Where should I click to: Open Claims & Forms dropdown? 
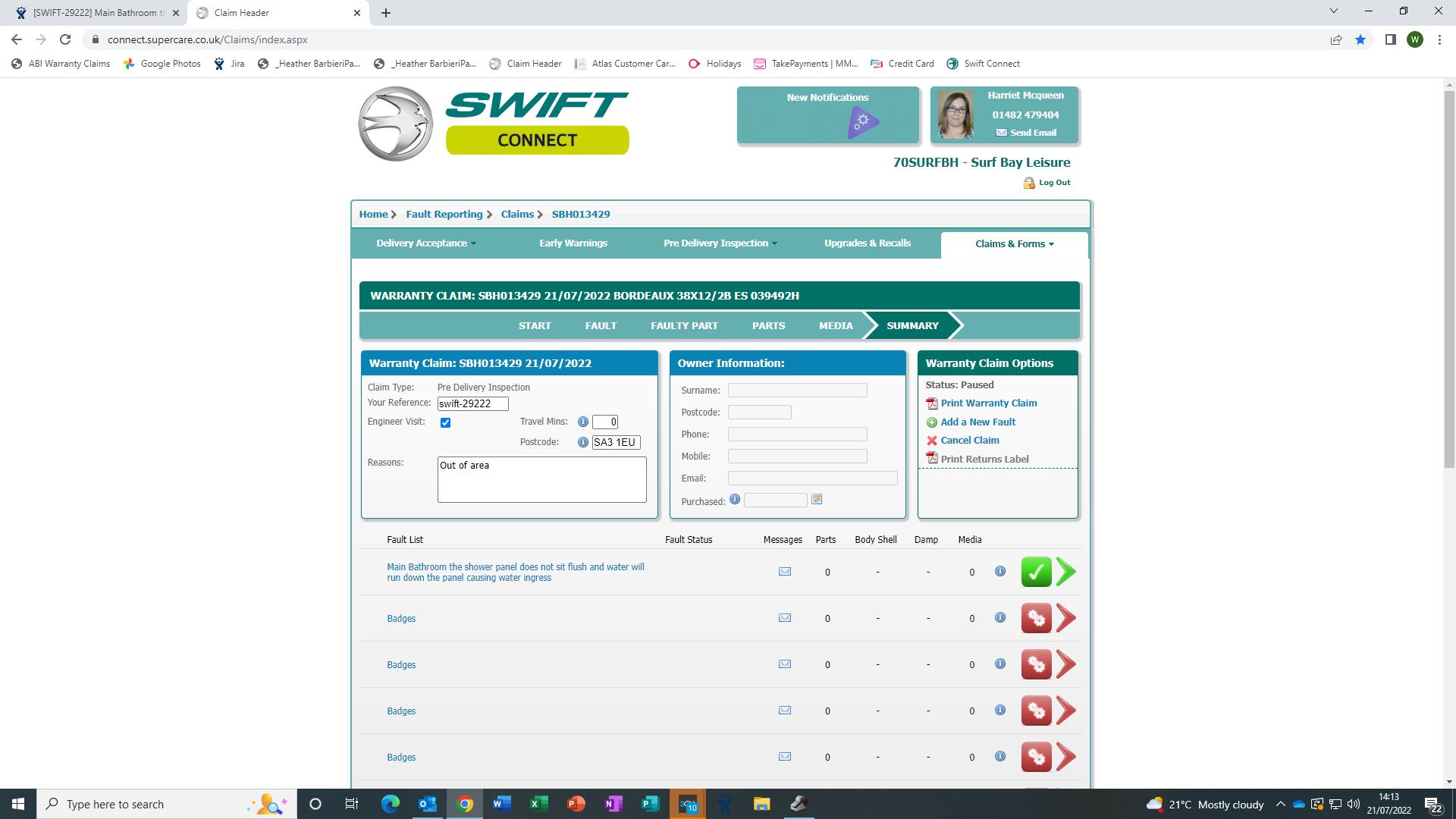[x=1014, y=244]
